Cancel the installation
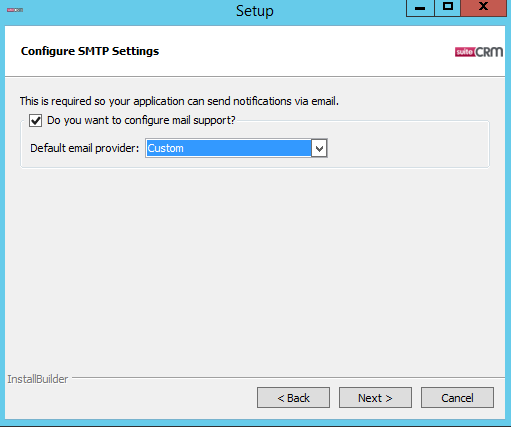Screen dimensions: 511x427 [x=457, y=398]
